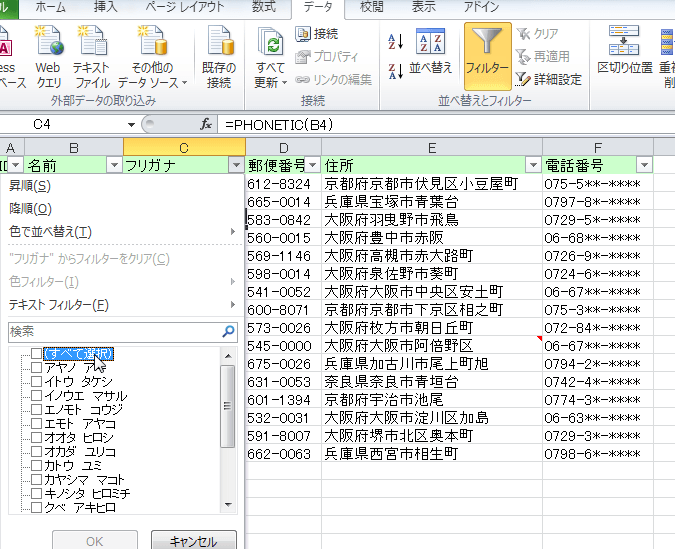The image size is (675, 549).
Task: Expand 色で並べ替え(T) submenu
Action: [123, 232]
